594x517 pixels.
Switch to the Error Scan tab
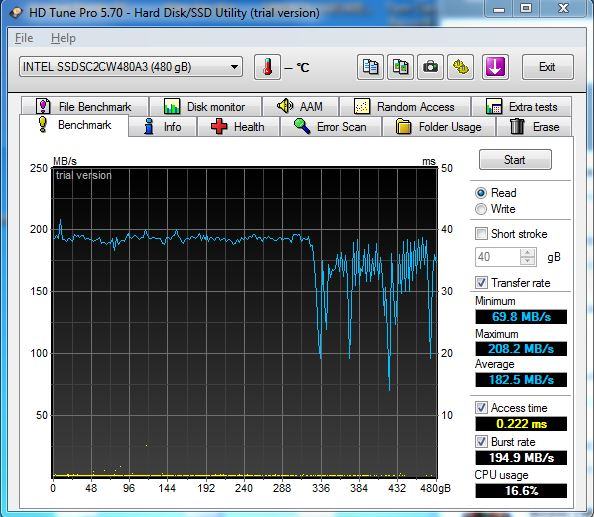coord(330,127)
